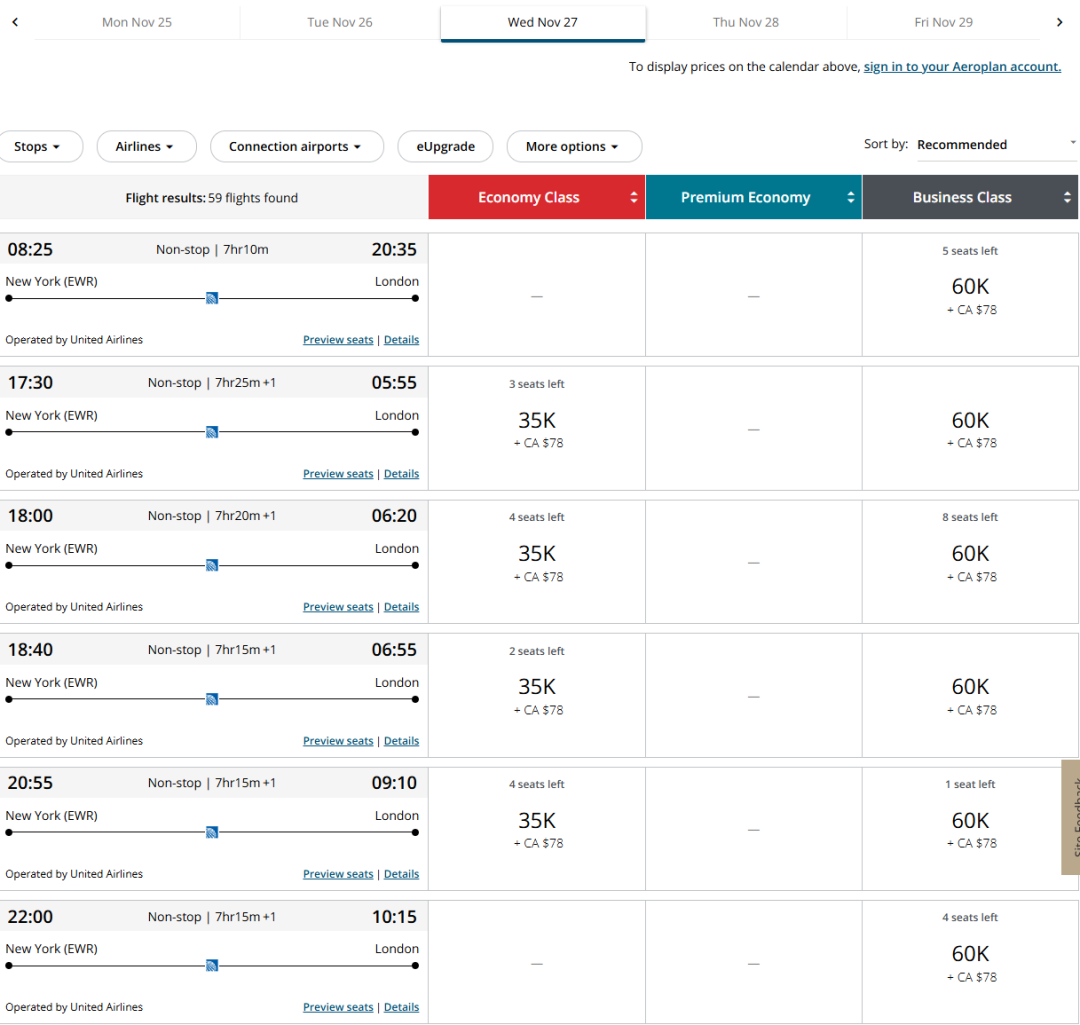Open the Stops filter dropdown
This screenshot has width=1080, height=1025.
37,146
